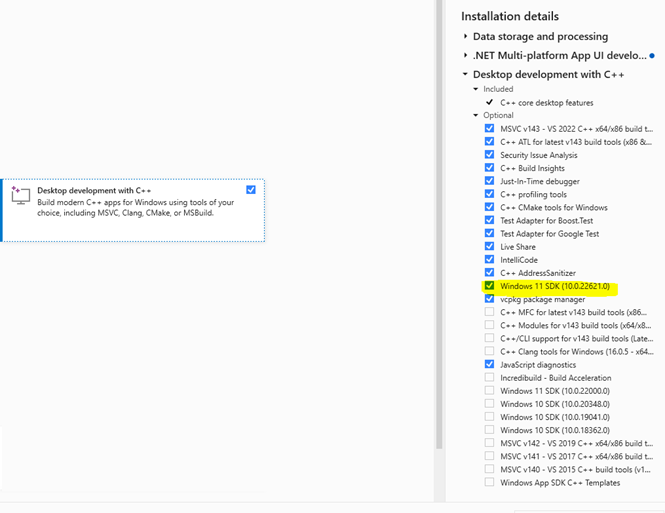Collapse the Optional group
665x513 pixels.
[x=475, y=115]
